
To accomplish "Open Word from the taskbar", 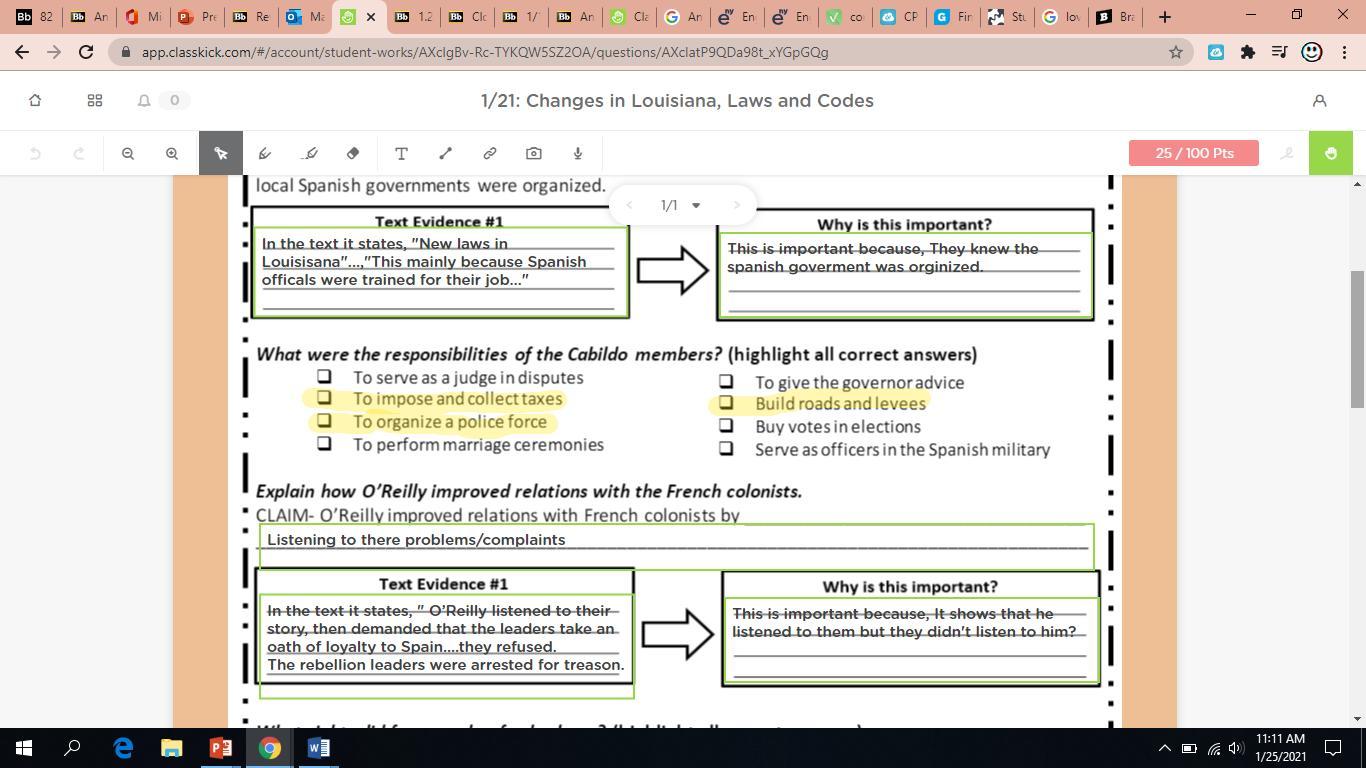I will 319,748.
